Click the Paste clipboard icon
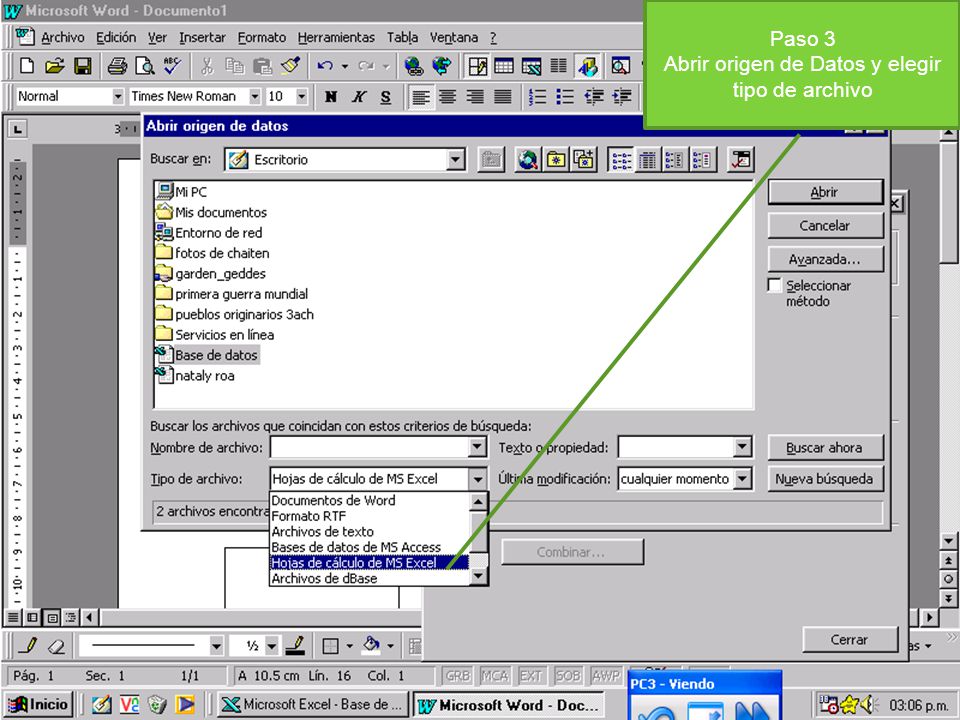 (x=262, y=66)
